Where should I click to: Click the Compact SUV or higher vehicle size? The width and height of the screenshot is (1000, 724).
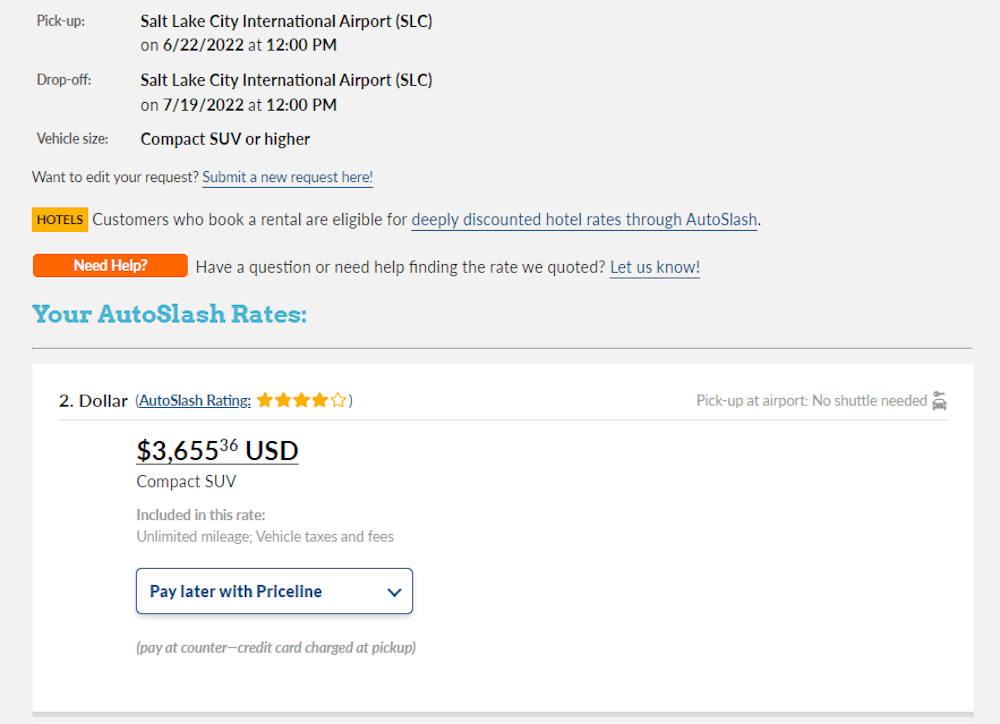(x=225, y=139)
